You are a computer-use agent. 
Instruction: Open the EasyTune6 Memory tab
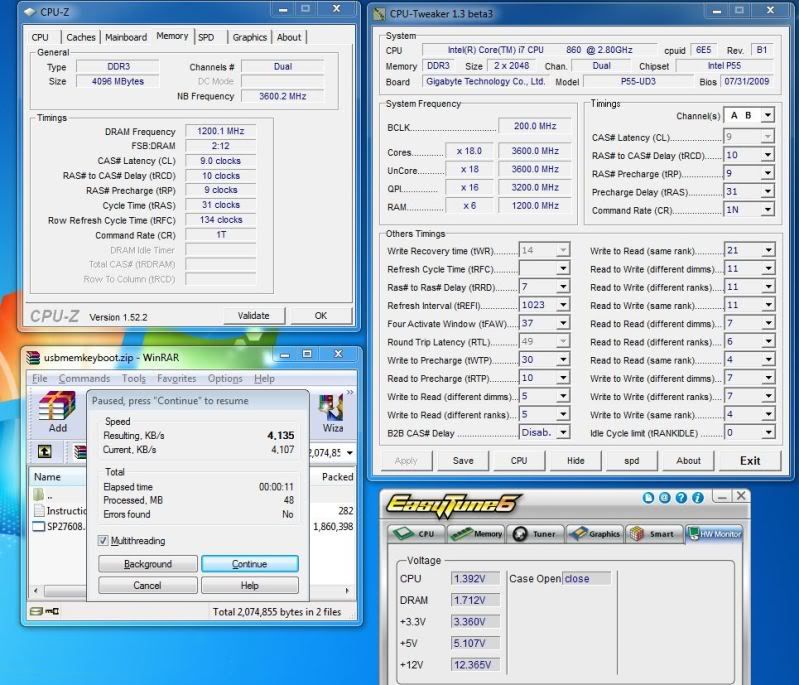pyautogui.click(x=476, y=534)
